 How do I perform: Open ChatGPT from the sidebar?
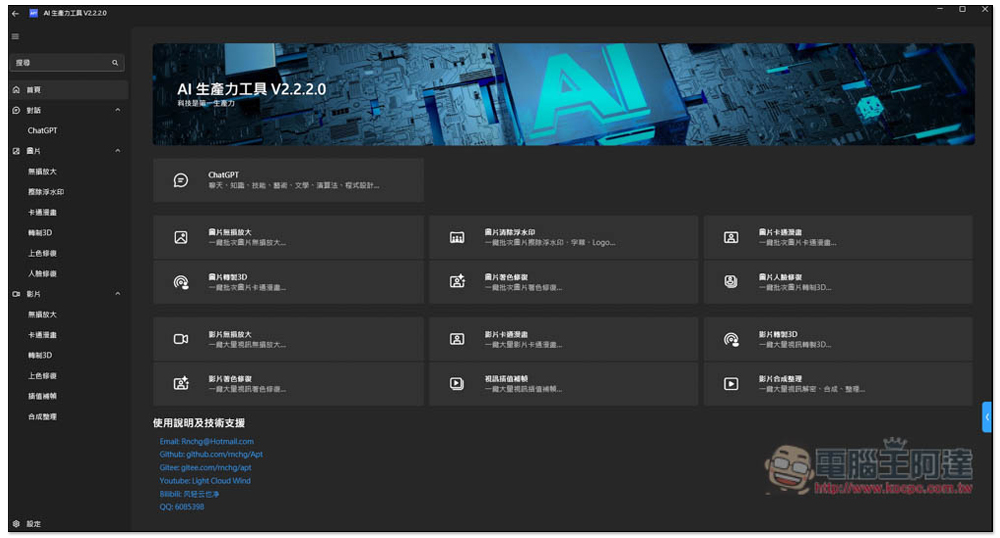point(42,131)
